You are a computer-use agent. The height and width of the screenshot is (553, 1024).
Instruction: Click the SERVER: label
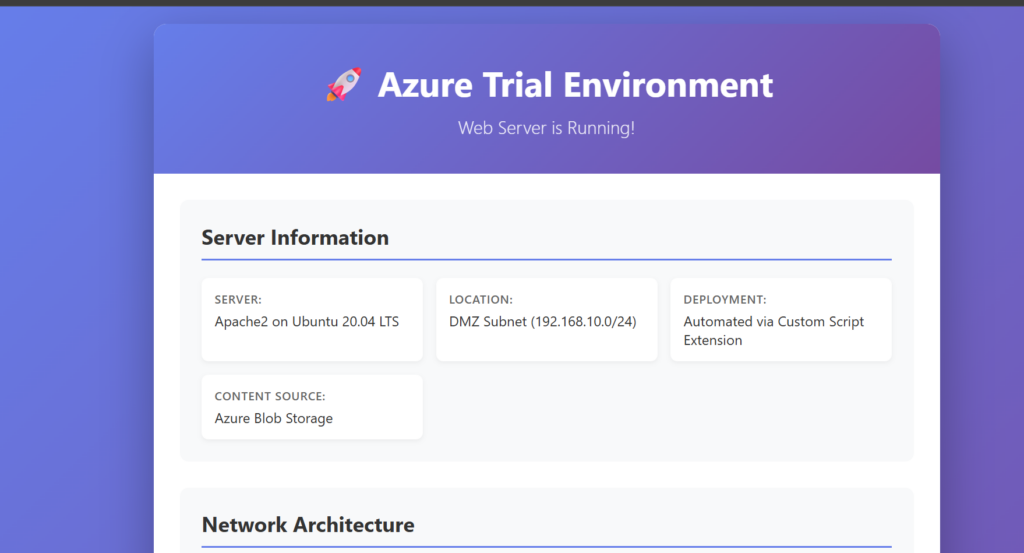coord(238,299)
